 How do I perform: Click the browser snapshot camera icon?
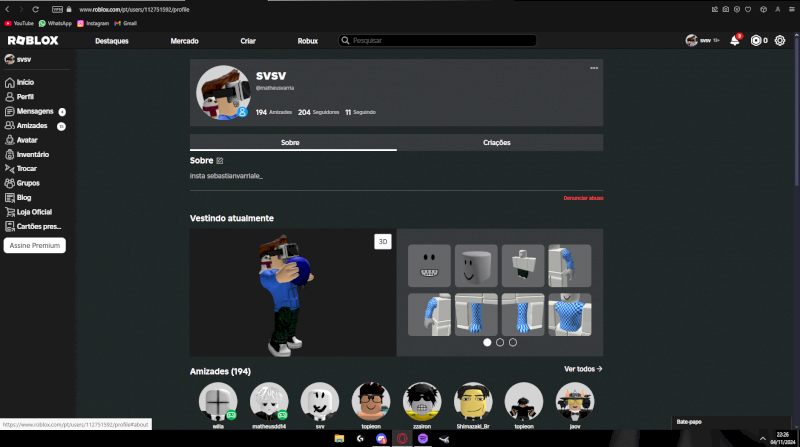tap(726, 9)
